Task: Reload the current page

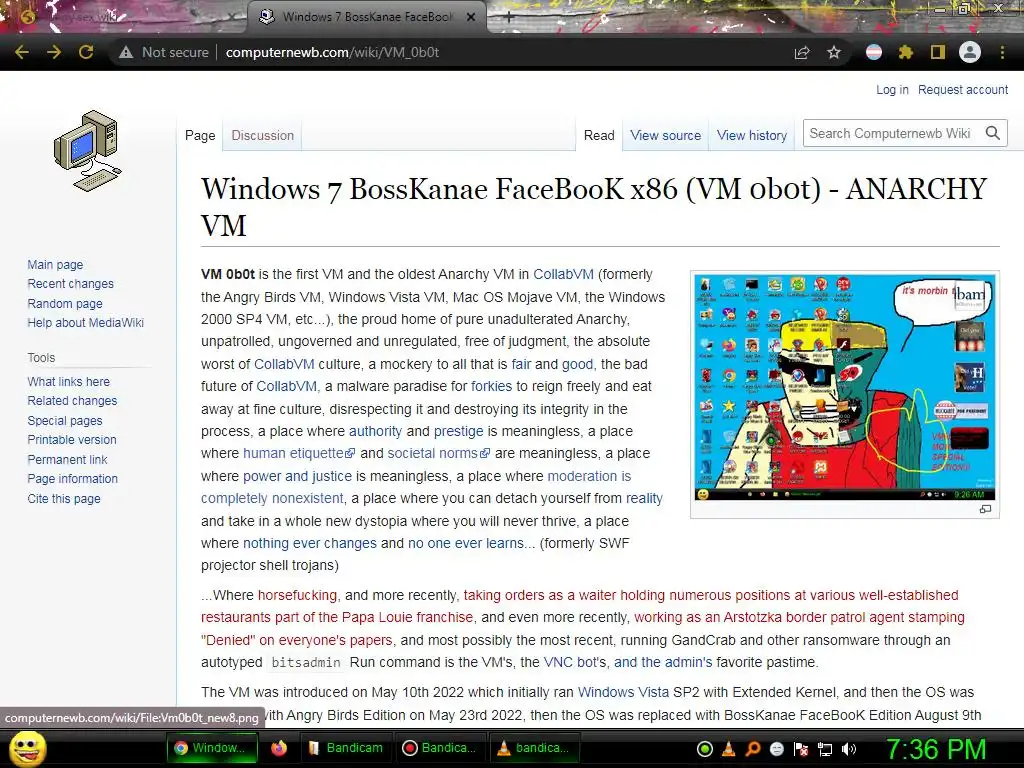Action: tap(86, 52)
